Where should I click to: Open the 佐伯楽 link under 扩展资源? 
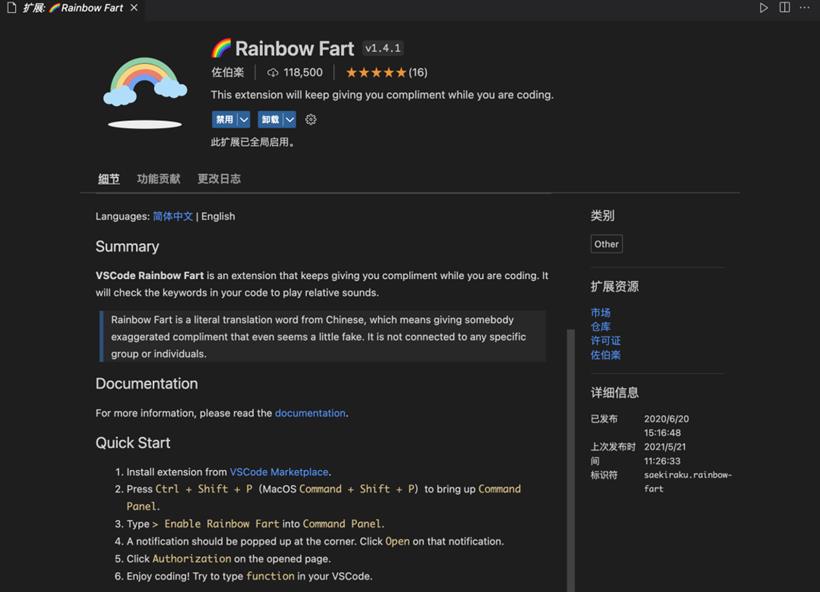click(x=606, y=355)
